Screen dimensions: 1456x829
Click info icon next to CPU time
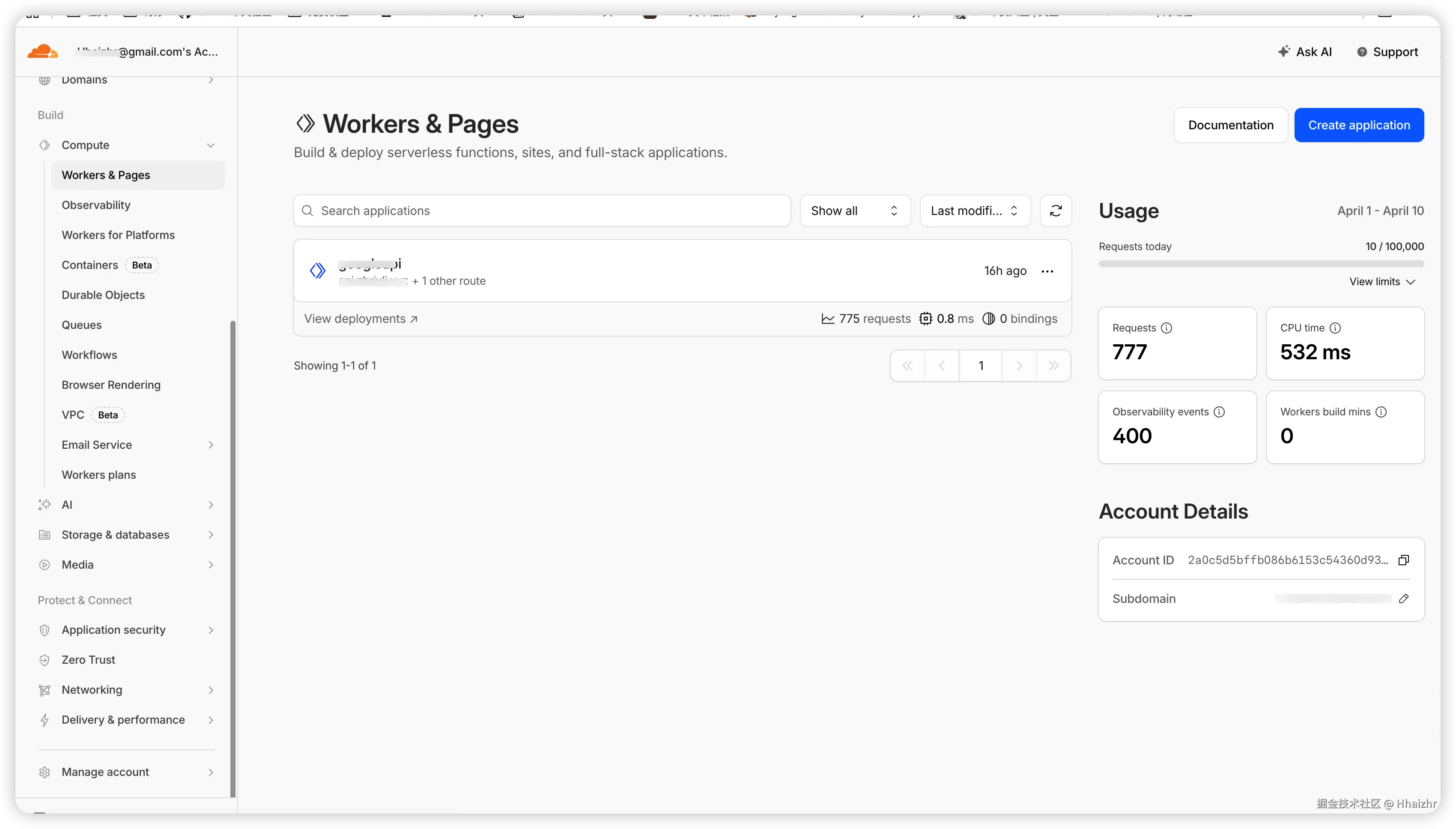1335,328
